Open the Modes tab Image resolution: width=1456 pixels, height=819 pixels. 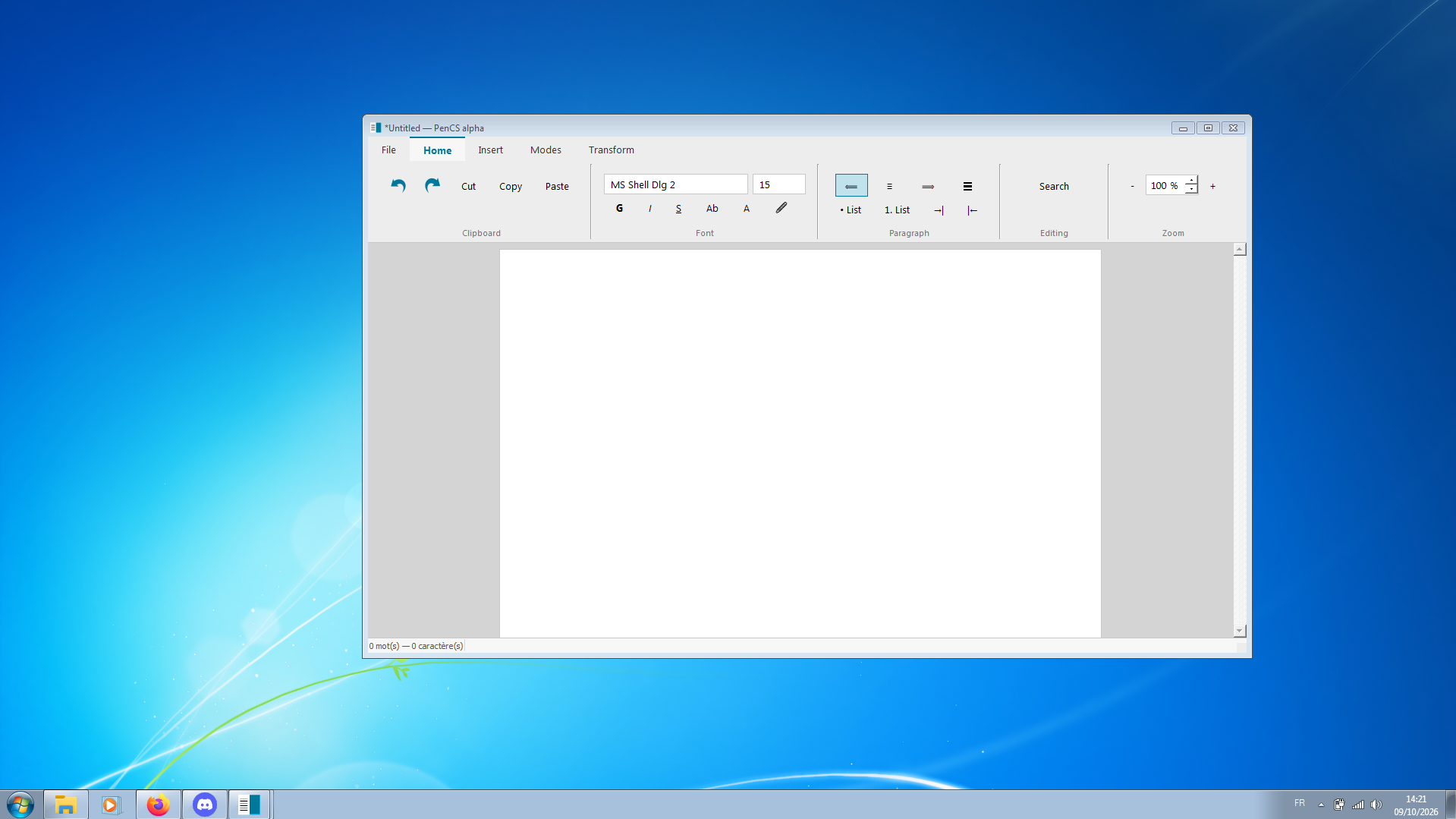pyautogui.click(x=546, y=150)
